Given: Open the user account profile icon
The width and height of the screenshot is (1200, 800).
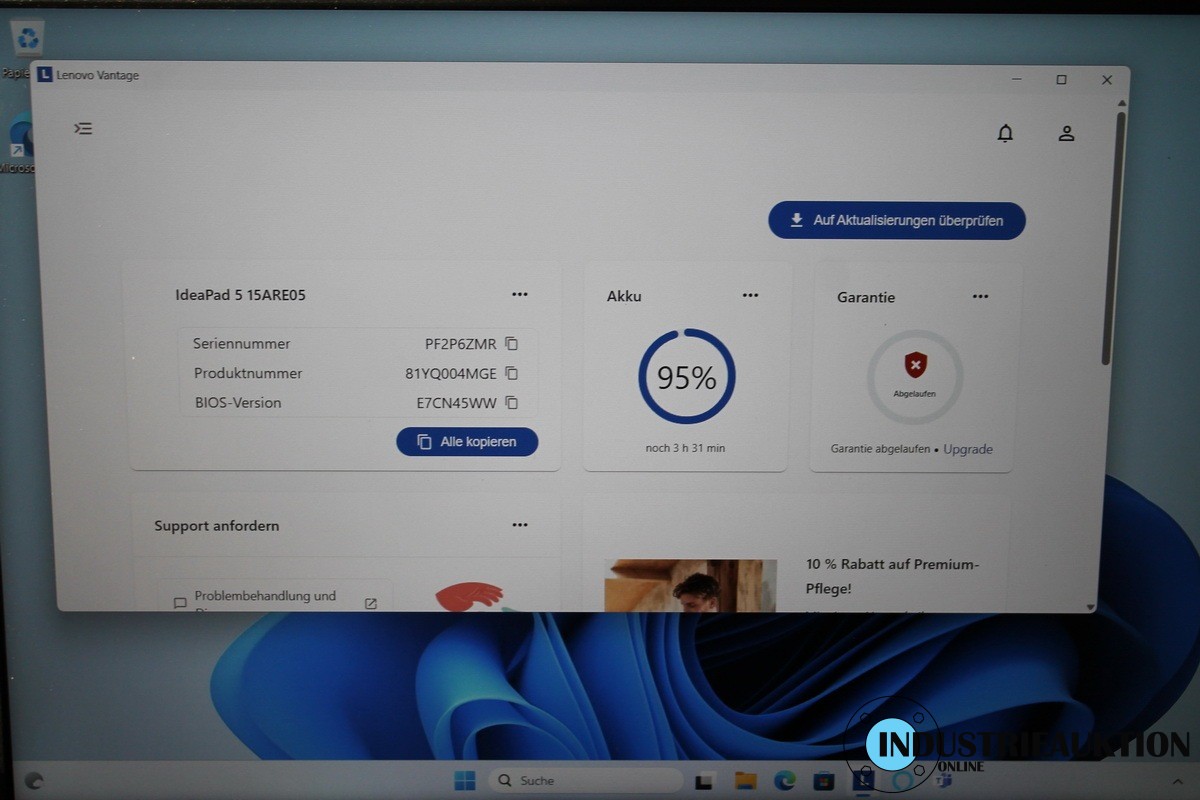Looking at the screenshot, I should pyautogui.click(x=1066, y=133).
